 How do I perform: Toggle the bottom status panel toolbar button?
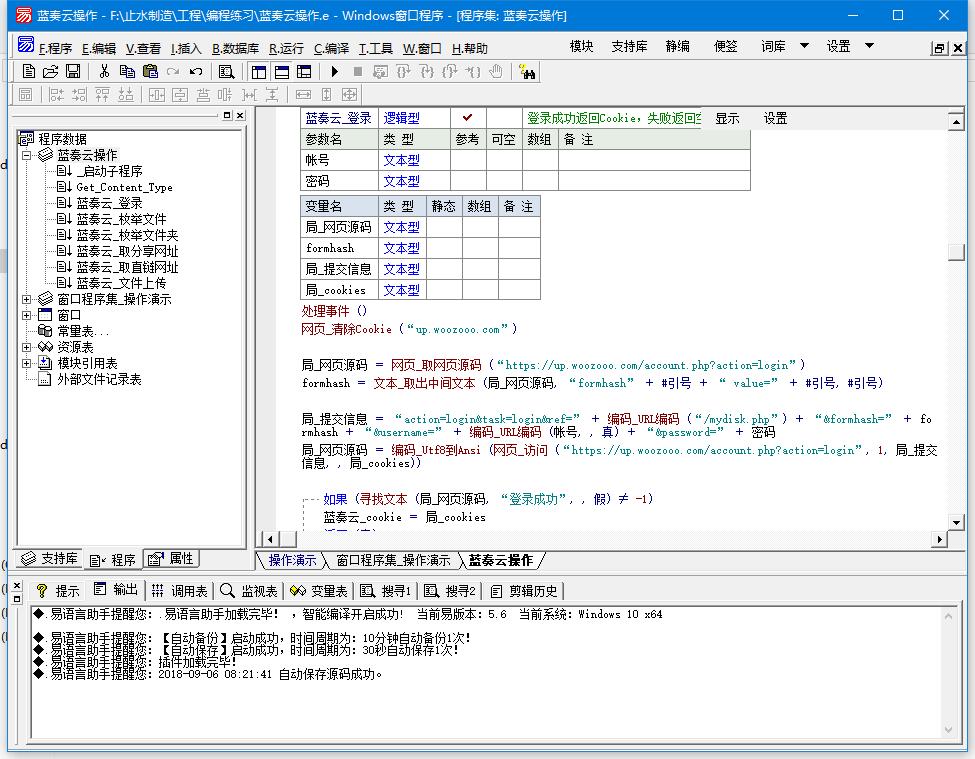pyautogui.click(x=282, y=72)
